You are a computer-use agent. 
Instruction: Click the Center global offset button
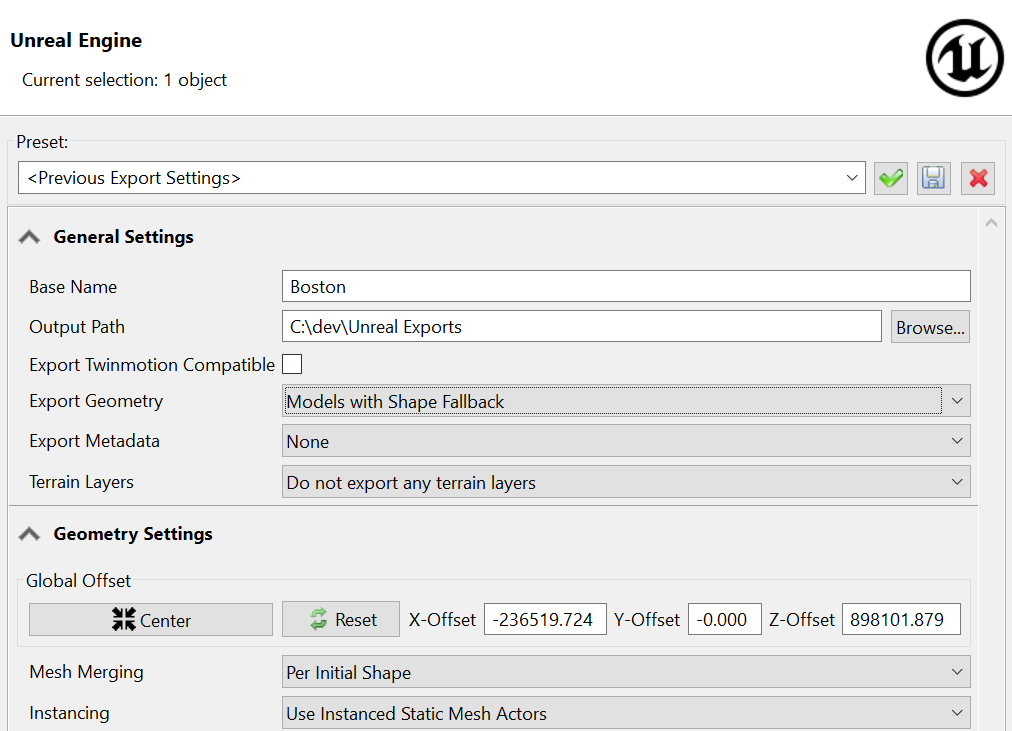151,620
